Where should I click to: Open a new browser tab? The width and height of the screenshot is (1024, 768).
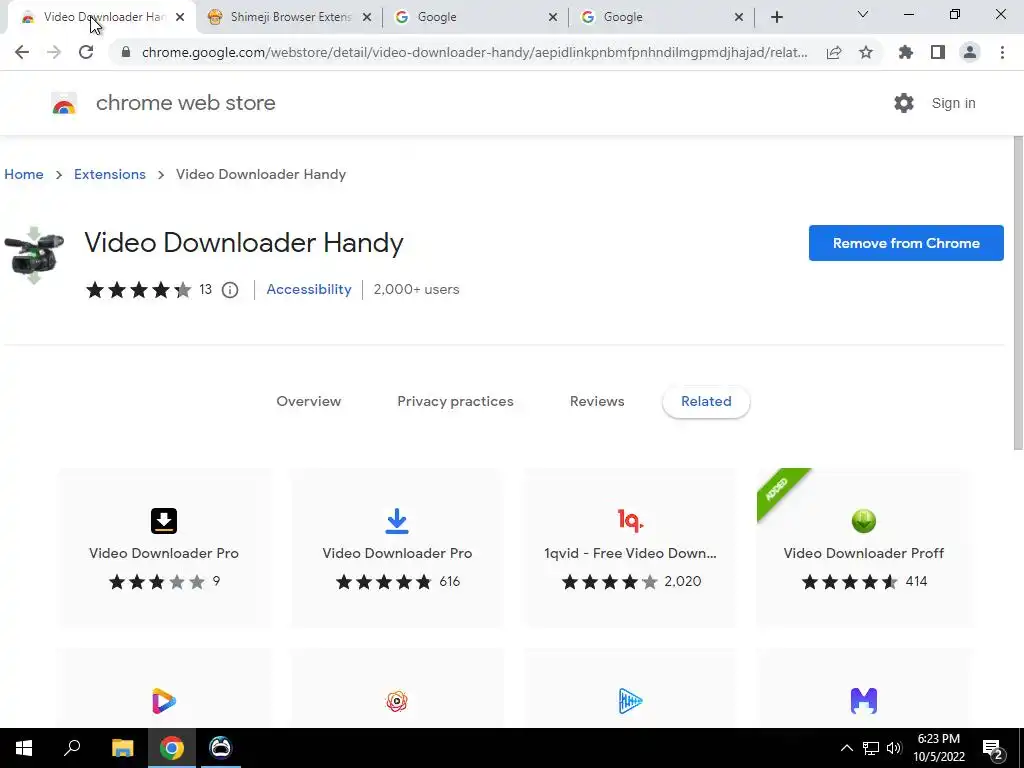point(776,17)
